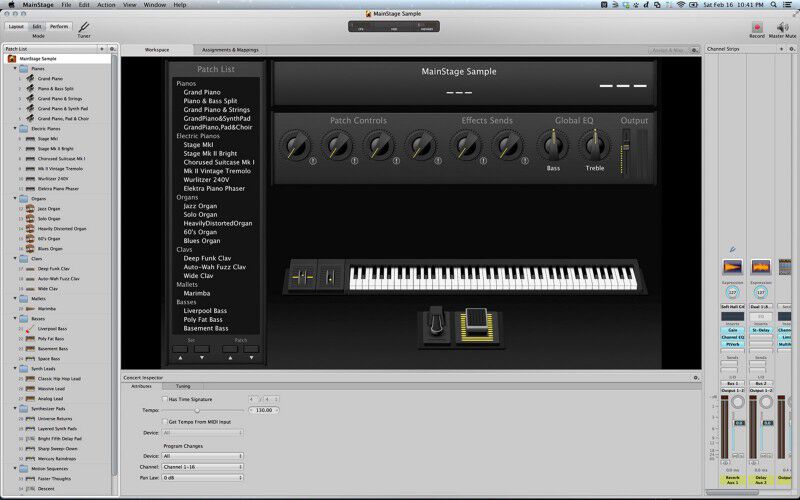Open the View menu
This screenshot has width=800, height=500.
coord(130,5)
